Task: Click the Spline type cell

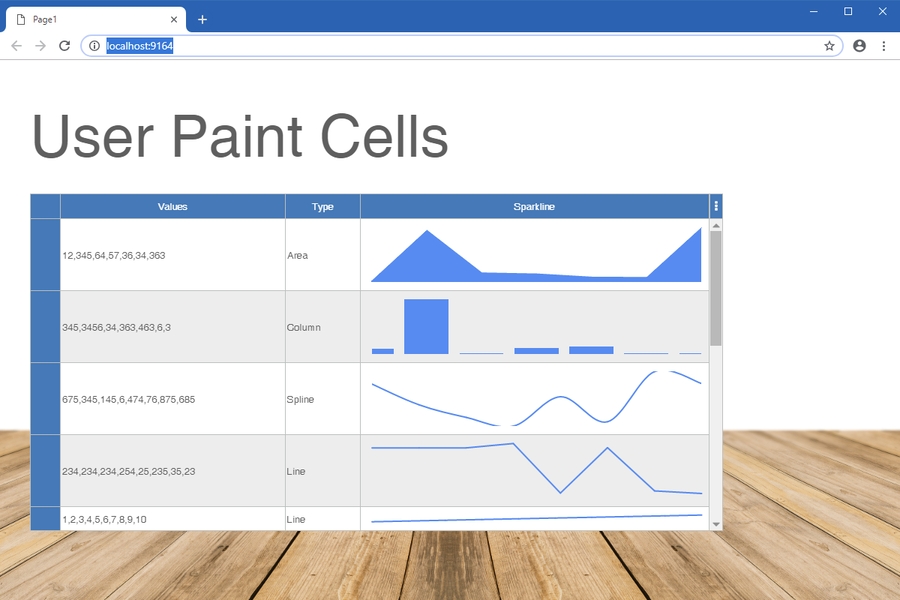Action: click(322, 399)
